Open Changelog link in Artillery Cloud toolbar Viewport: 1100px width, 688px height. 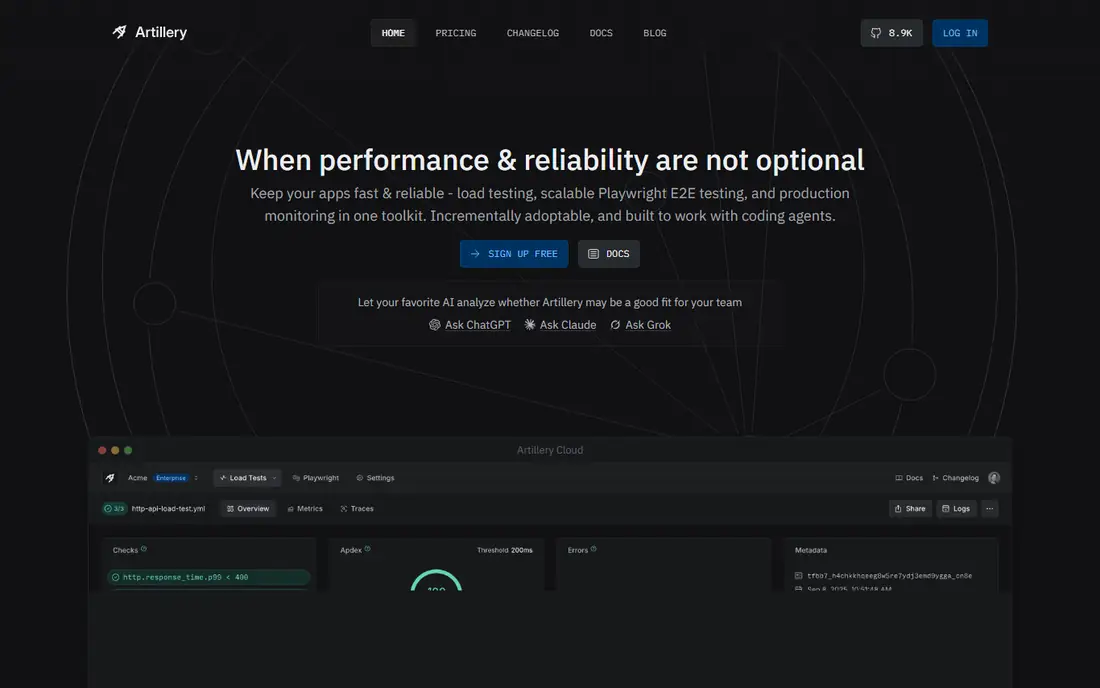point(955,478)
